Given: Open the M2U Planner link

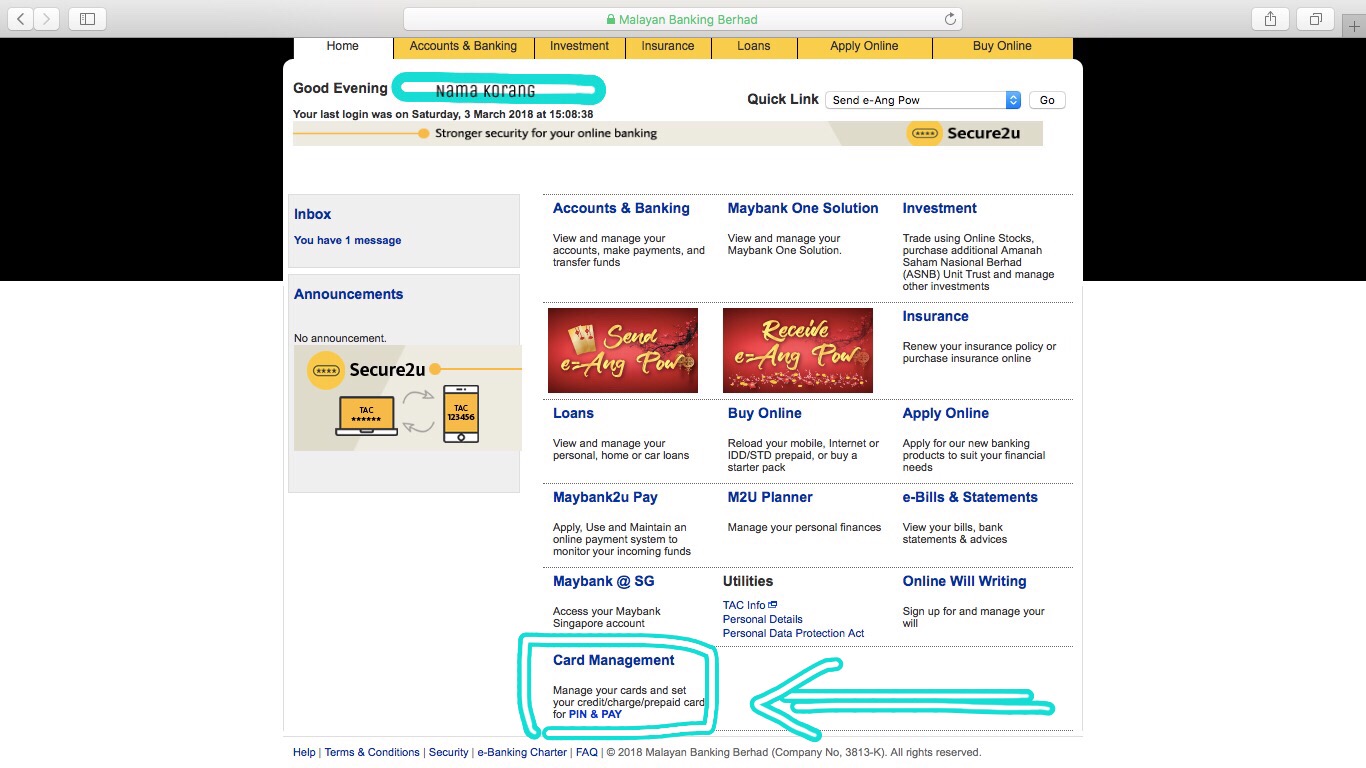Looking at the screenshot, I should 770,497.
